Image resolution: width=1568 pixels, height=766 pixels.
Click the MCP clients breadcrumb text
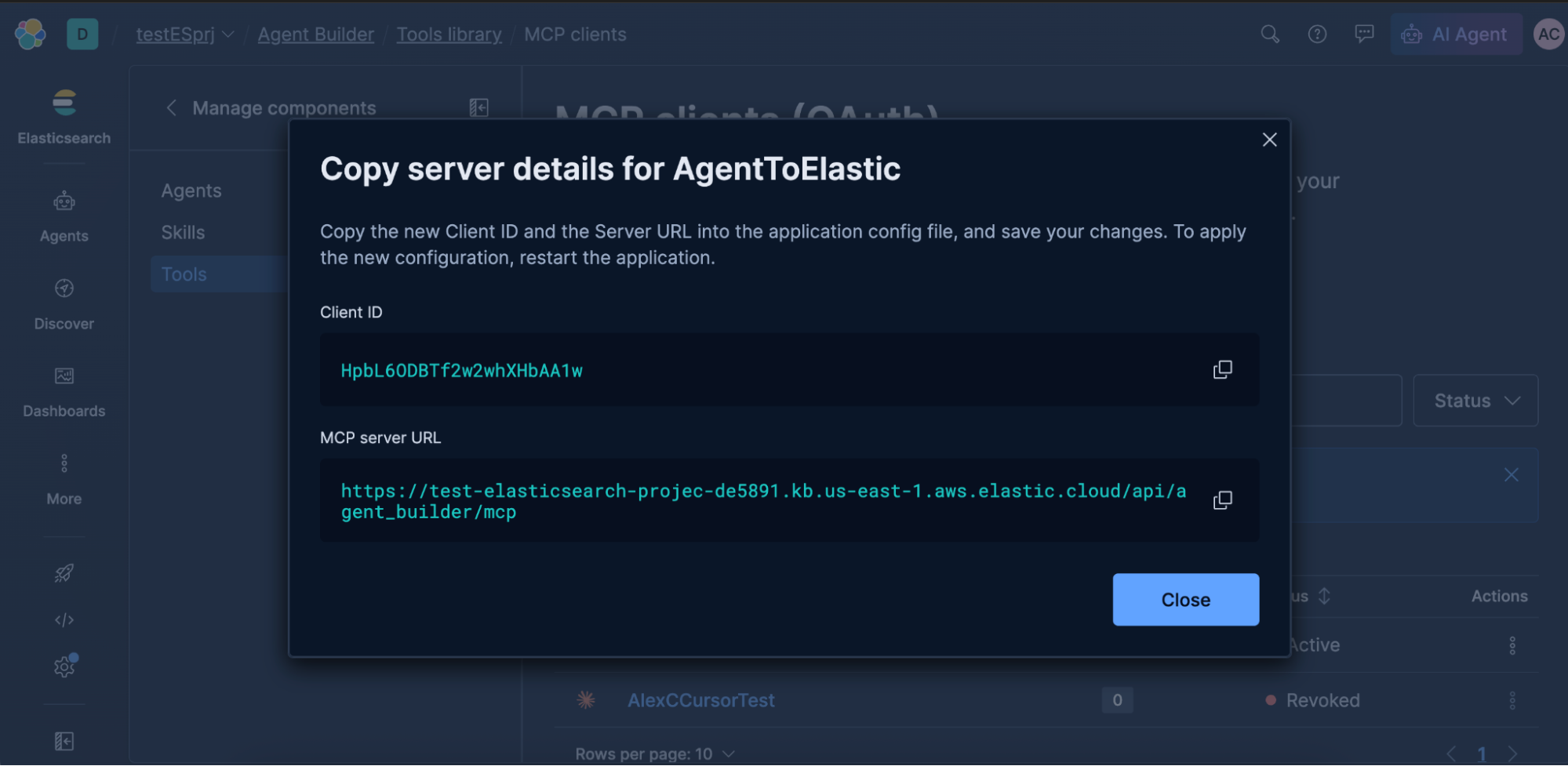[575, 34]
